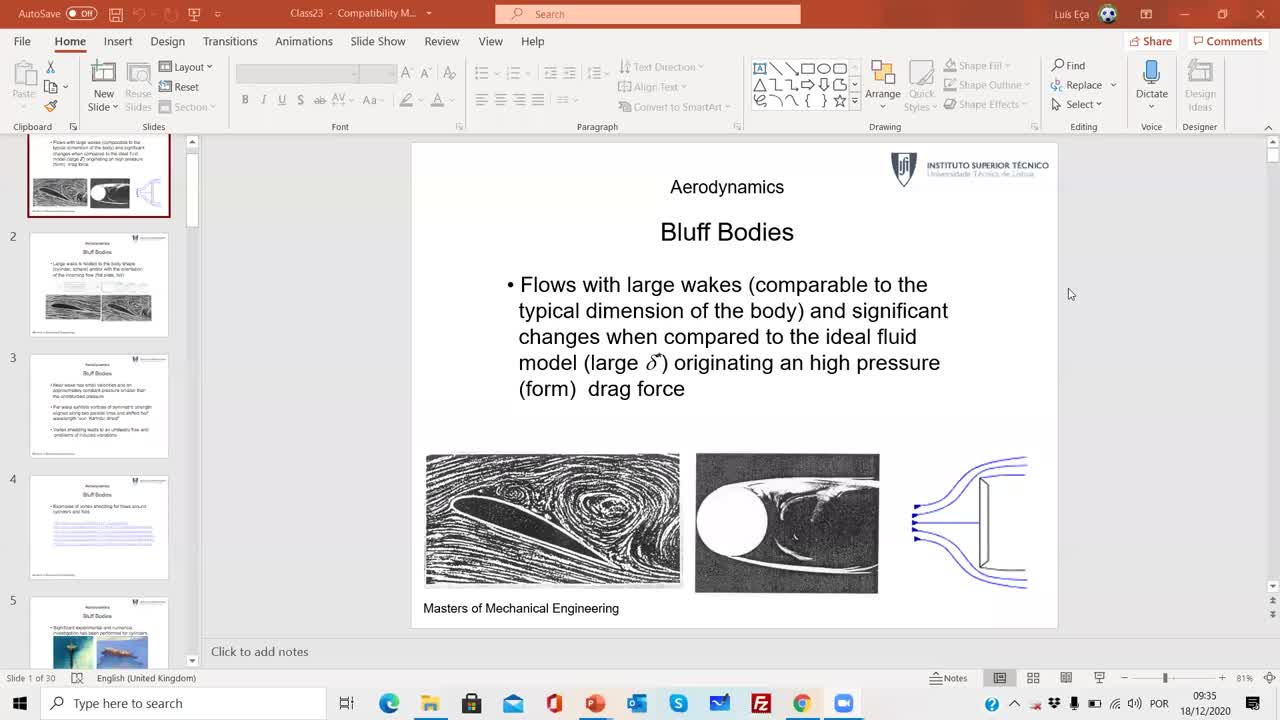Click the Share button
This screenshot has width=1280, height=720.
(1149, 41)
